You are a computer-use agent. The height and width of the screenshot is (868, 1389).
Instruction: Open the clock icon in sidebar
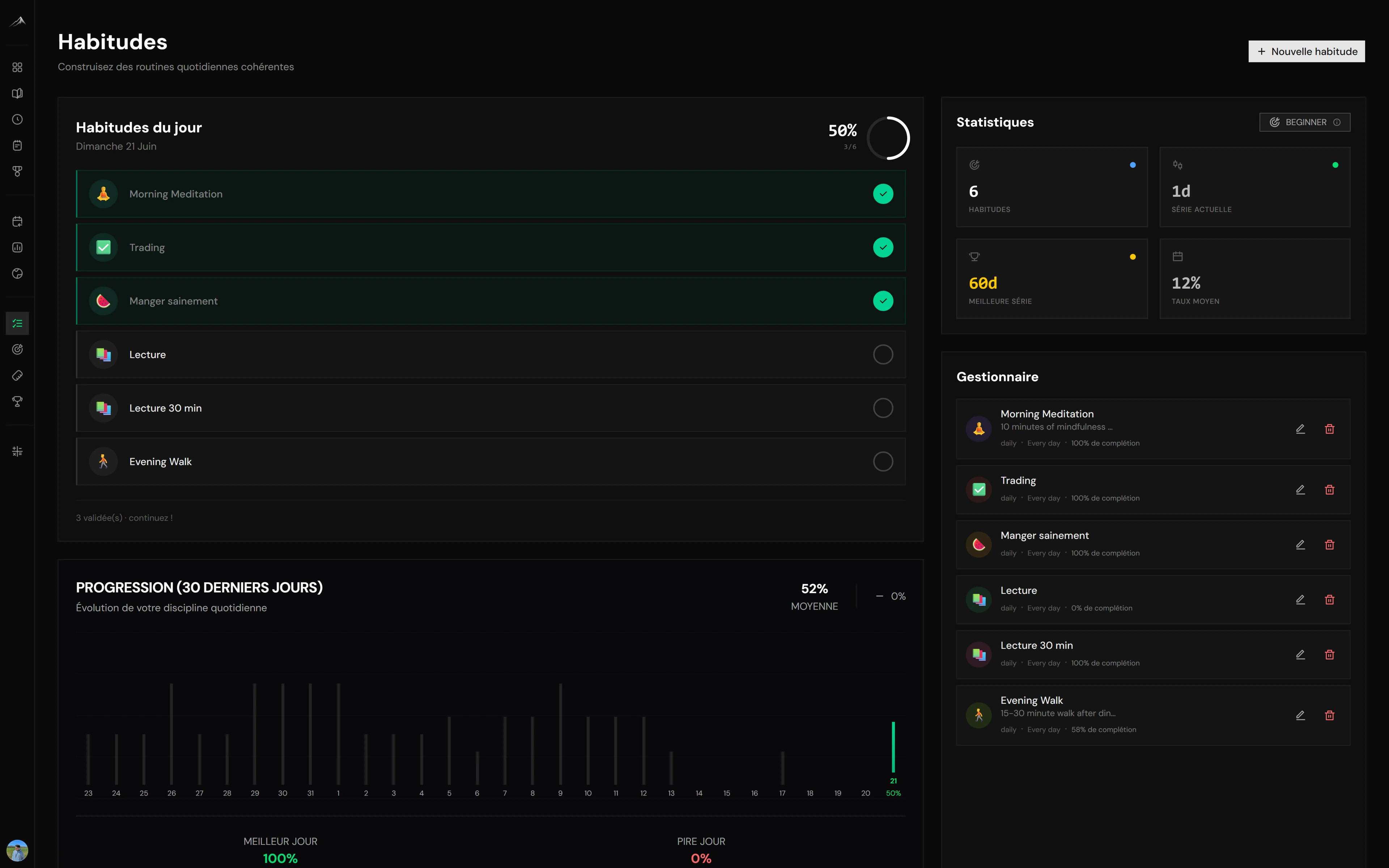17,119
